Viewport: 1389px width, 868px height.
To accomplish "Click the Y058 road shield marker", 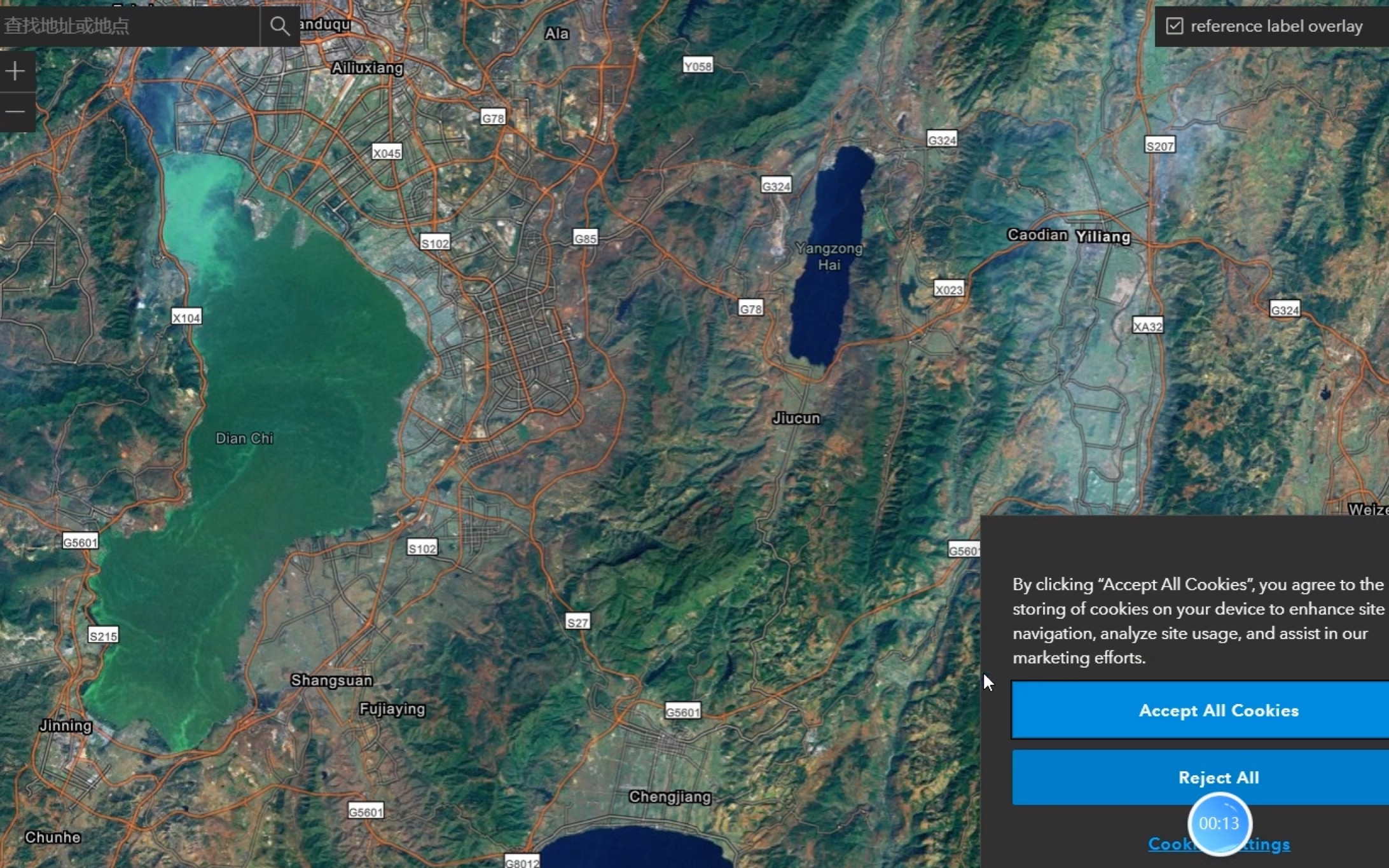I will click(x=698, y=65).
